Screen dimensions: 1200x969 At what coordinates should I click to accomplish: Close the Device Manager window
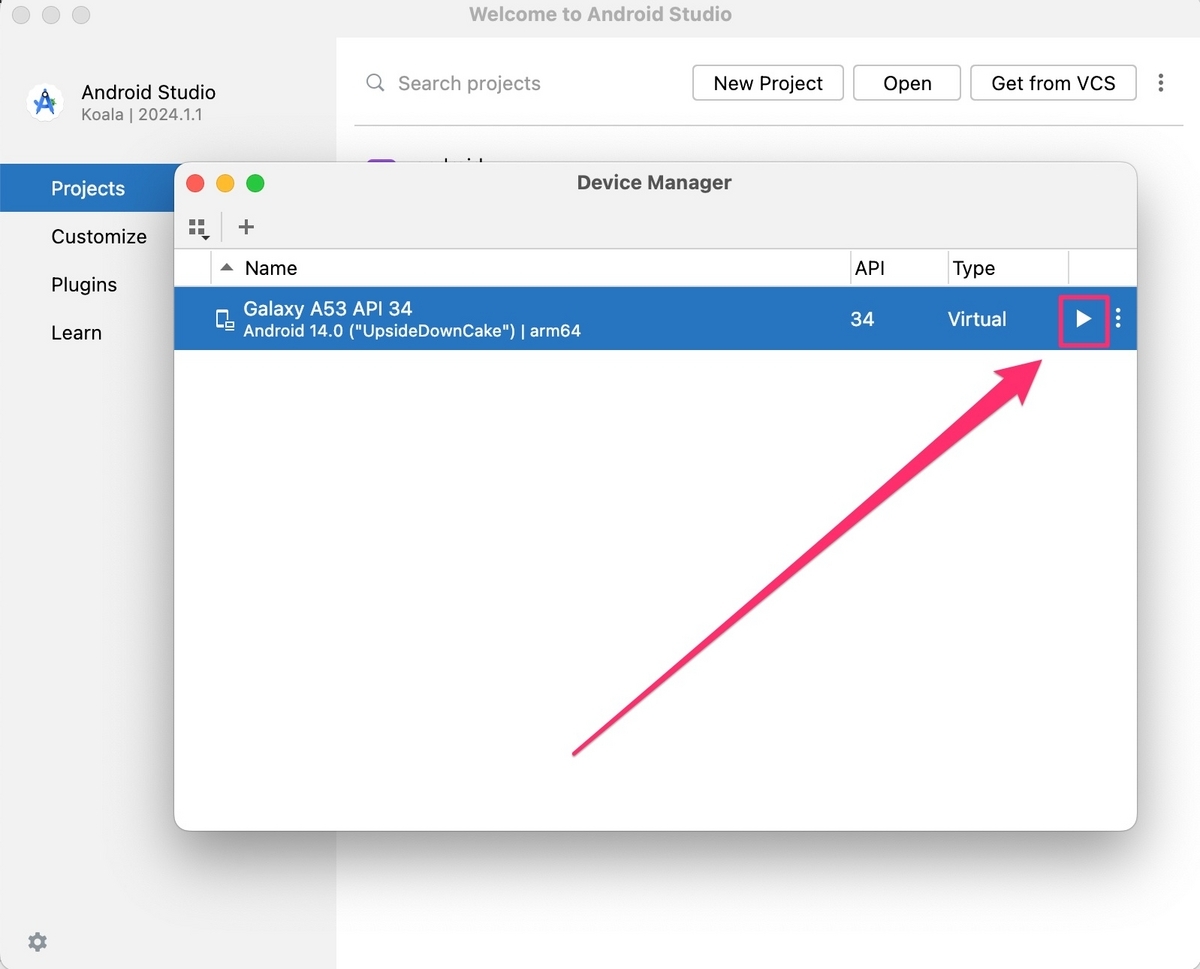coord(196,183)
